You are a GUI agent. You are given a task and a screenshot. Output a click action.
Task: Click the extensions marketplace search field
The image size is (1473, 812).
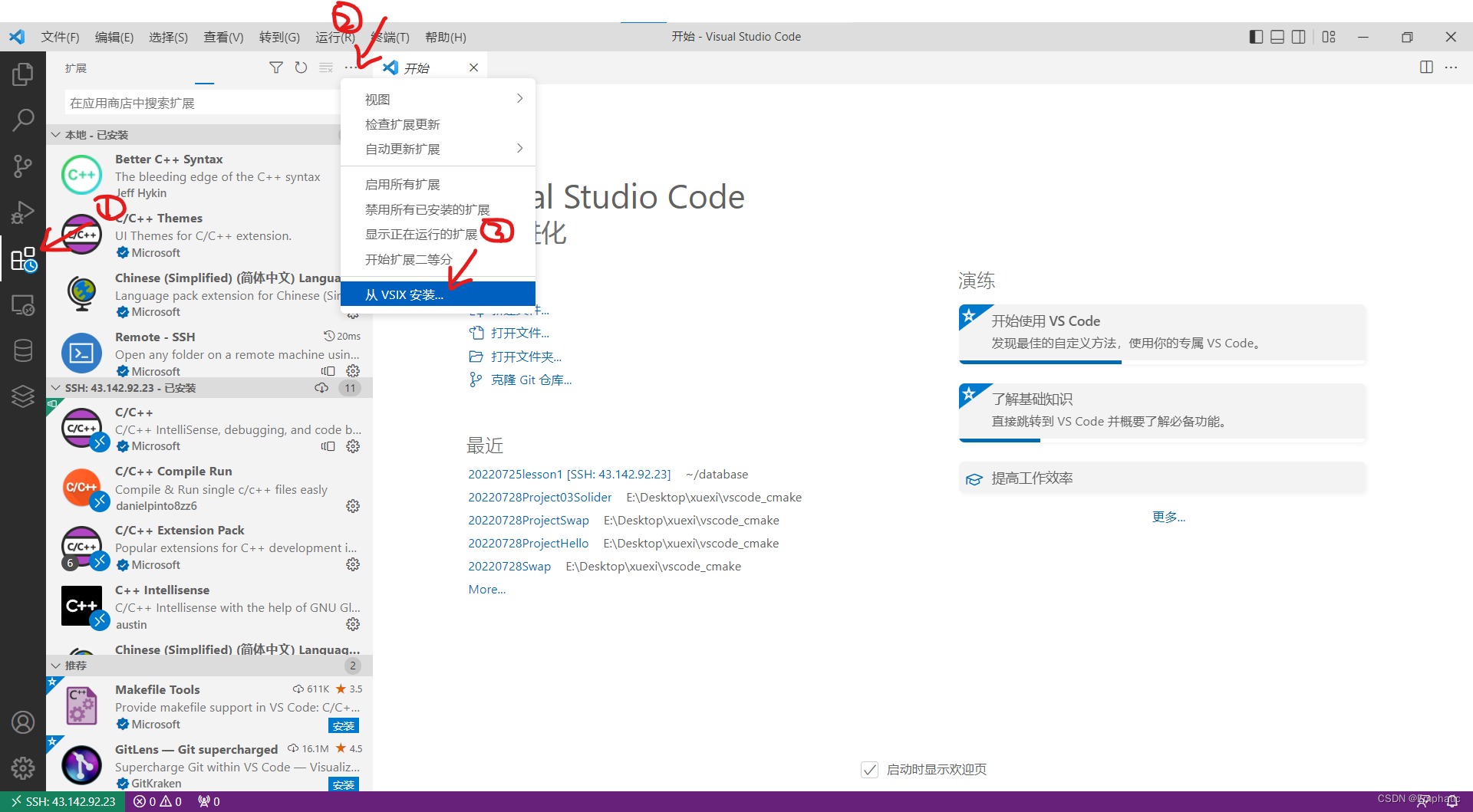(x=203, y=104)
